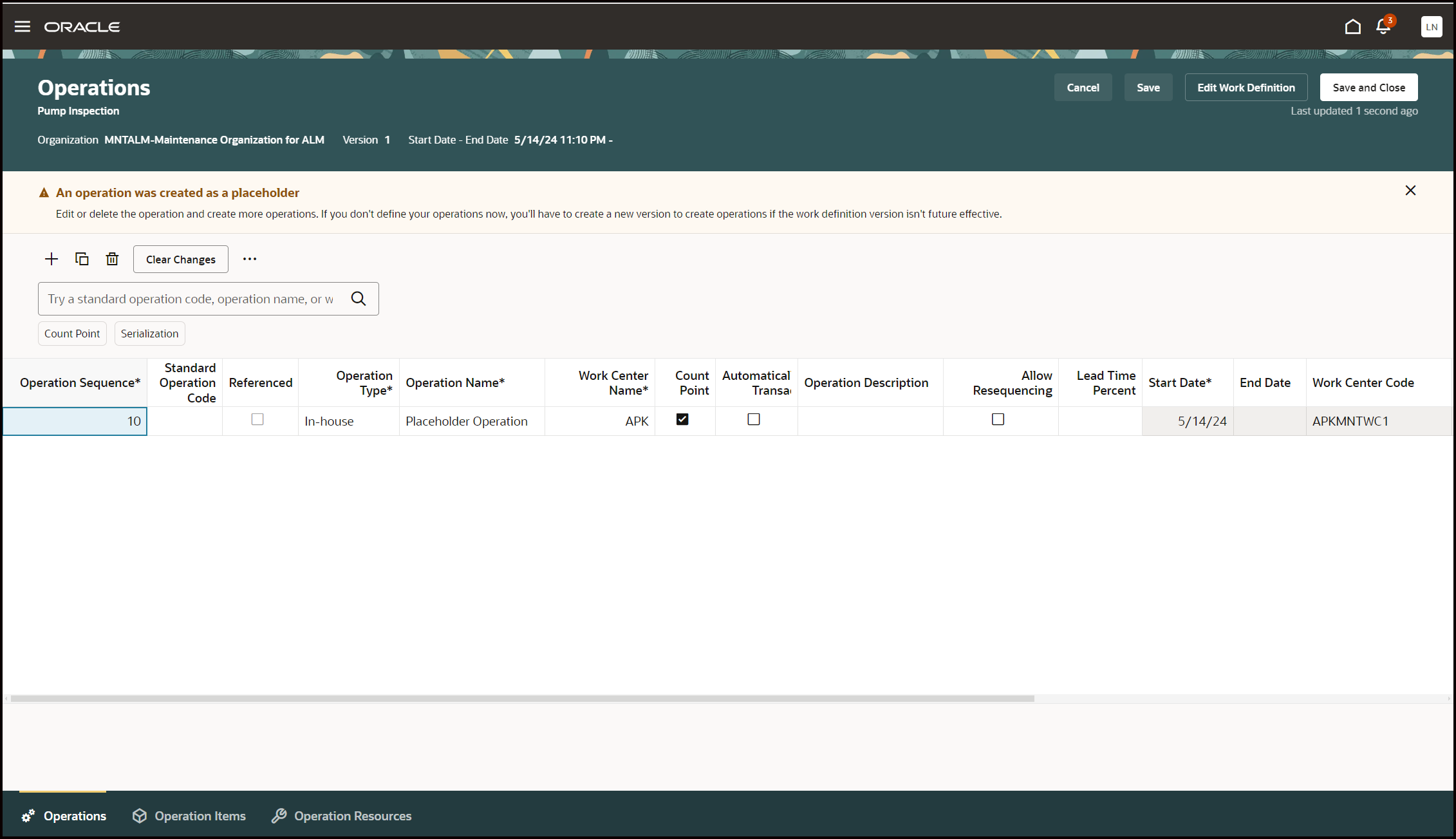Switch to the Operation Resources tab
This screenshot has width=1456, height=839.
(342, 816)
